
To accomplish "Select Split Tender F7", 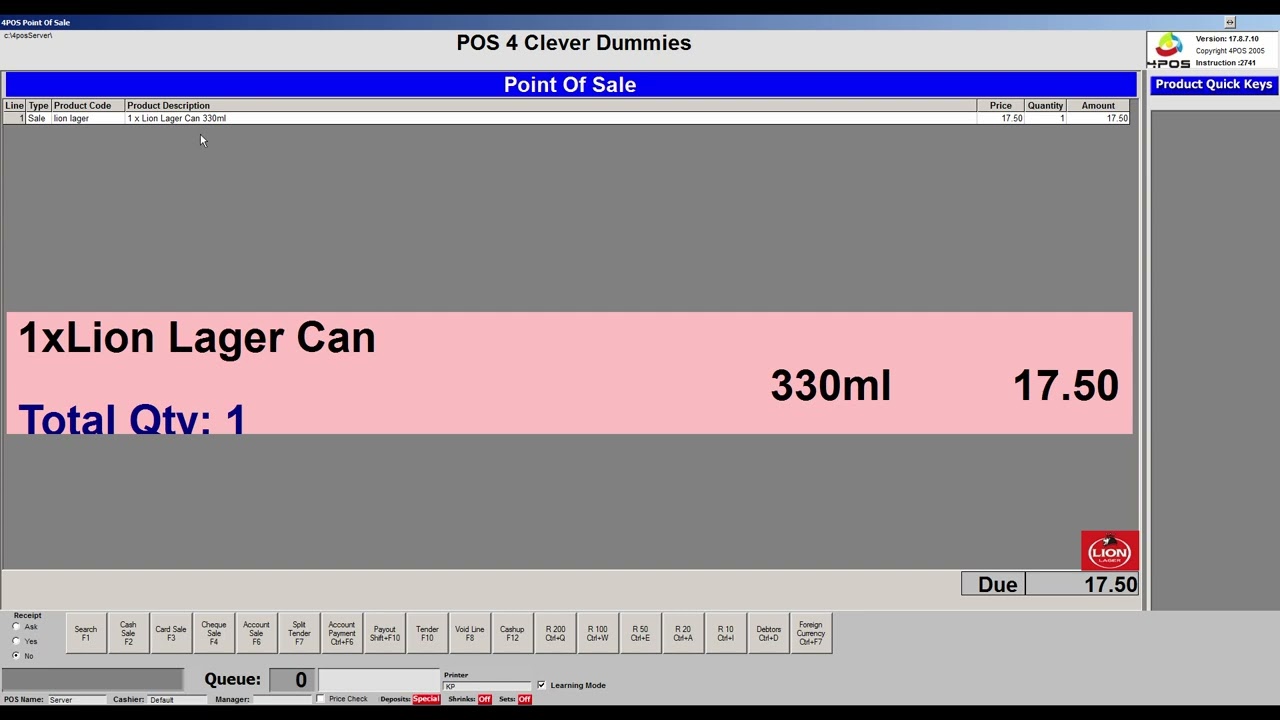I will coord(299,634).
